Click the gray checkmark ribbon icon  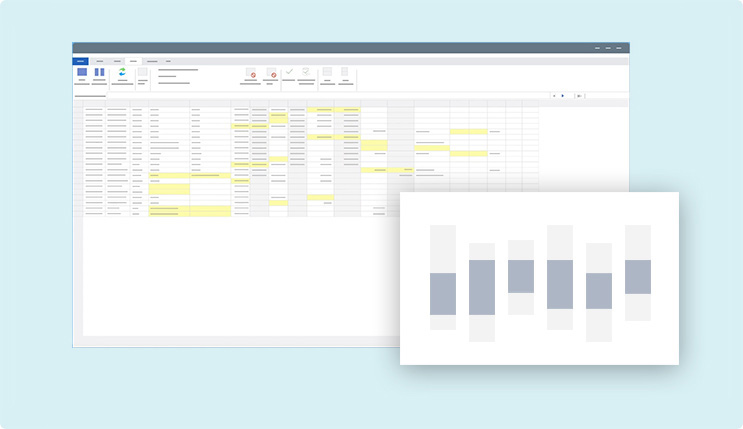pos(289,72)
